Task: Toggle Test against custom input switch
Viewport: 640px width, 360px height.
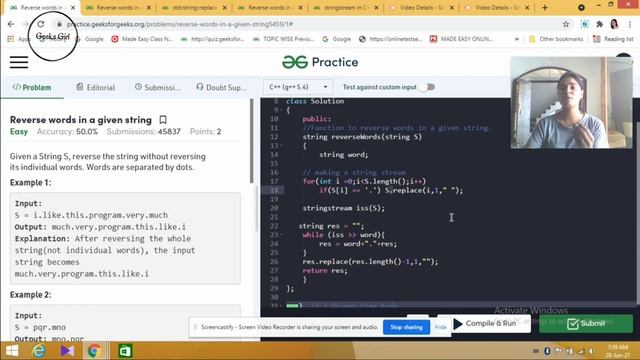Action: [x=428, y=87]
